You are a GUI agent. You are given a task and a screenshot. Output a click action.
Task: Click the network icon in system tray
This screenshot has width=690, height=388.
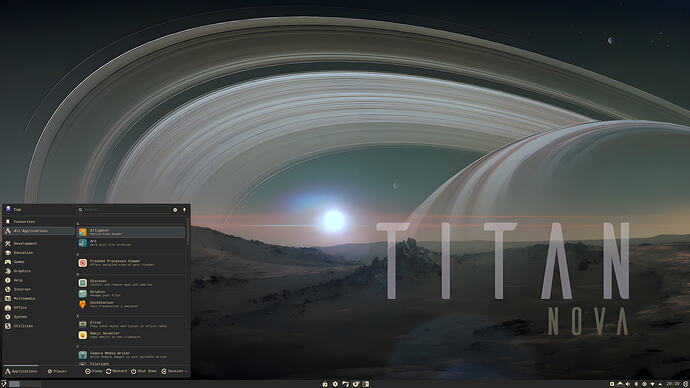coord(653,384)
